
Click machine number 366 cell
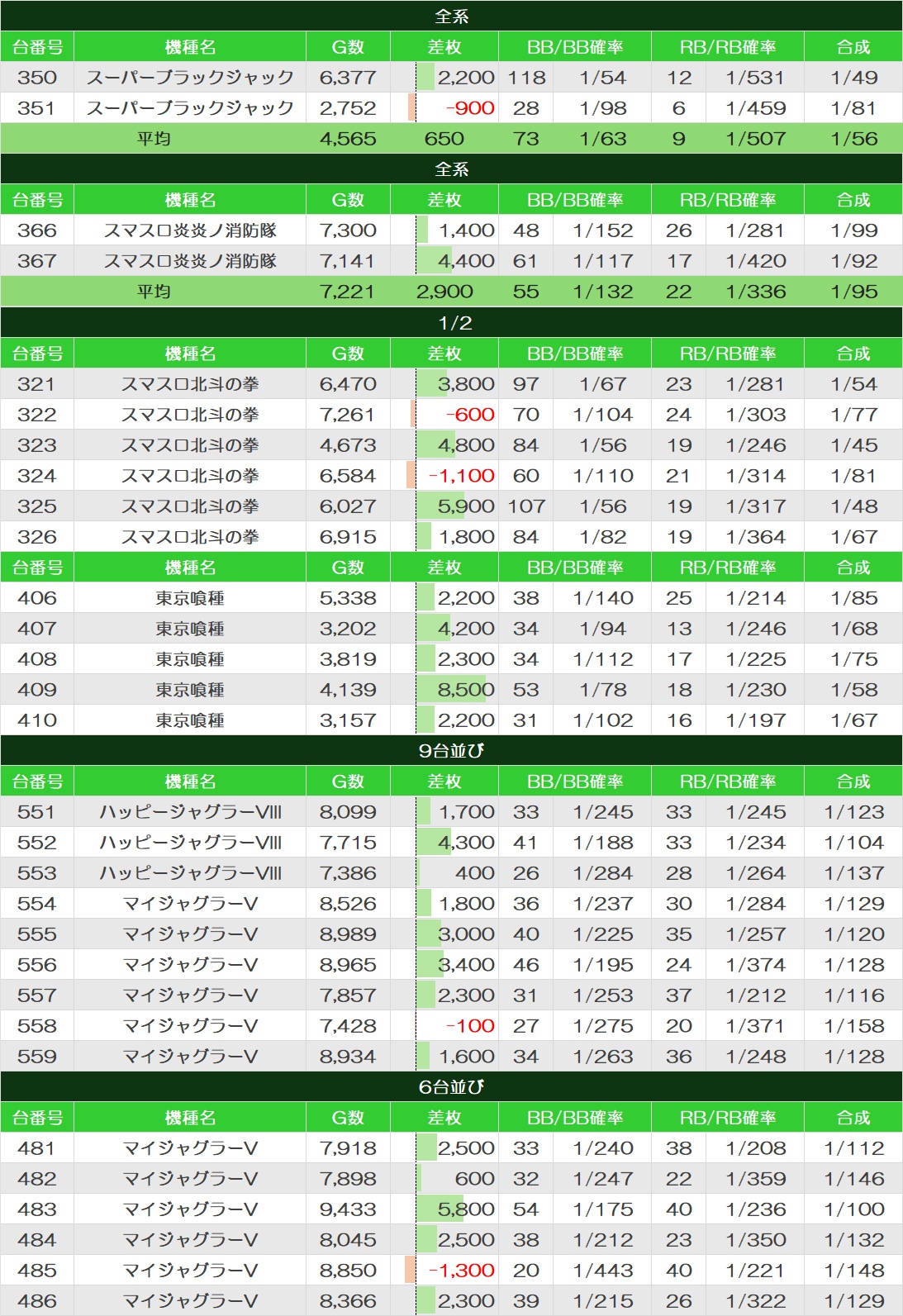point(37,230)
